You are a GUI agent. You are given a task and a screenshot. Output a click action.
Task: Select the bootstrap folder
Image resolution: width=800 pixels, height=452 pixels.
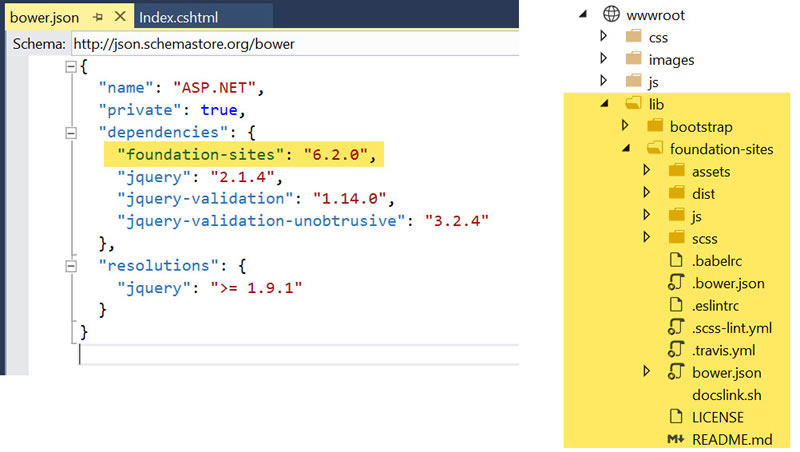coord(701,127)
